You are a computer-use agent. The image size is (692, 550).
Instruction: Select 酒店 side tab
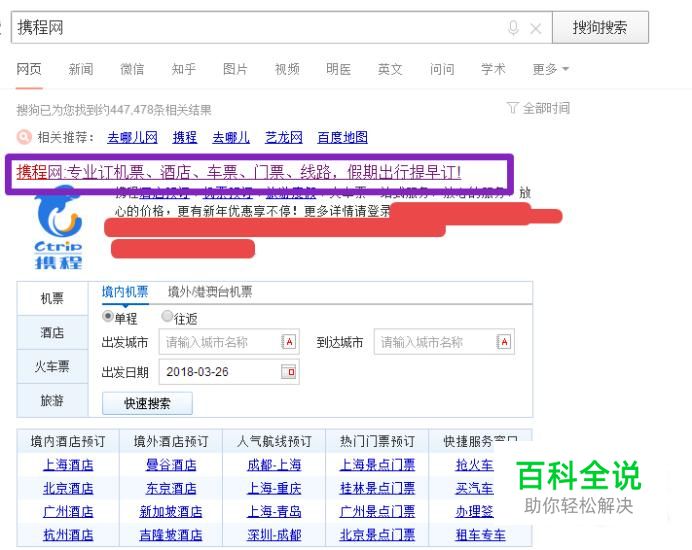[x=52, y=332]
